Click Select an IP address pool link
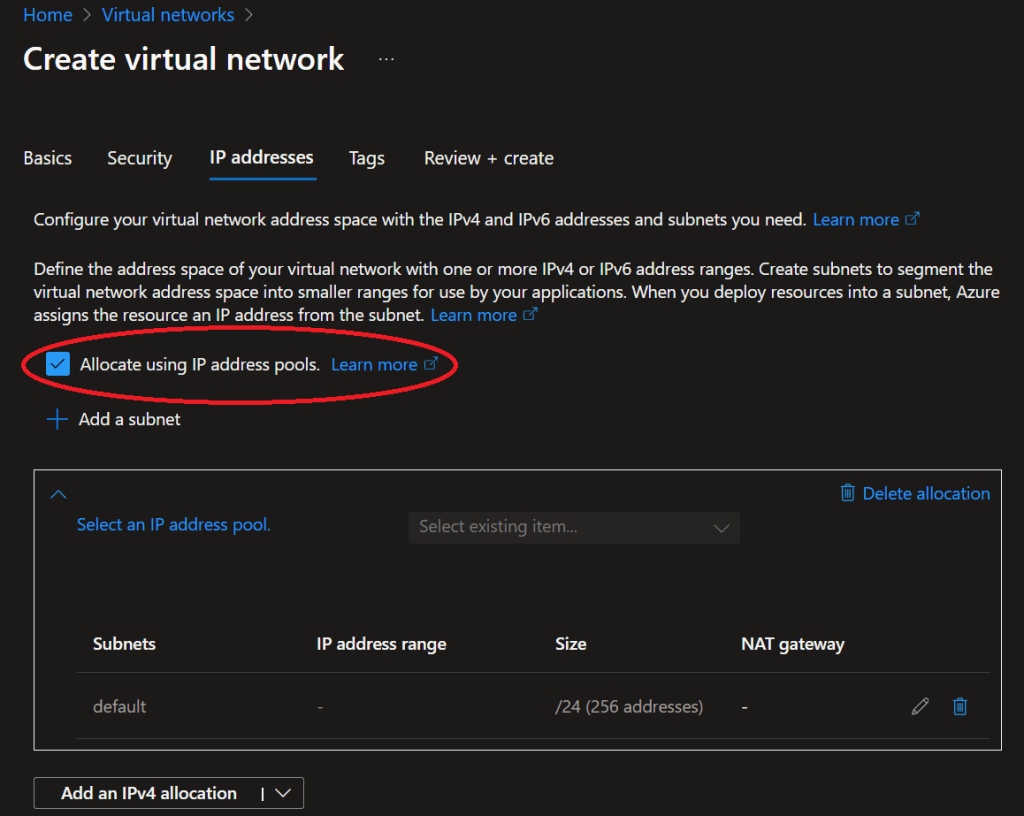 (174, 524)
